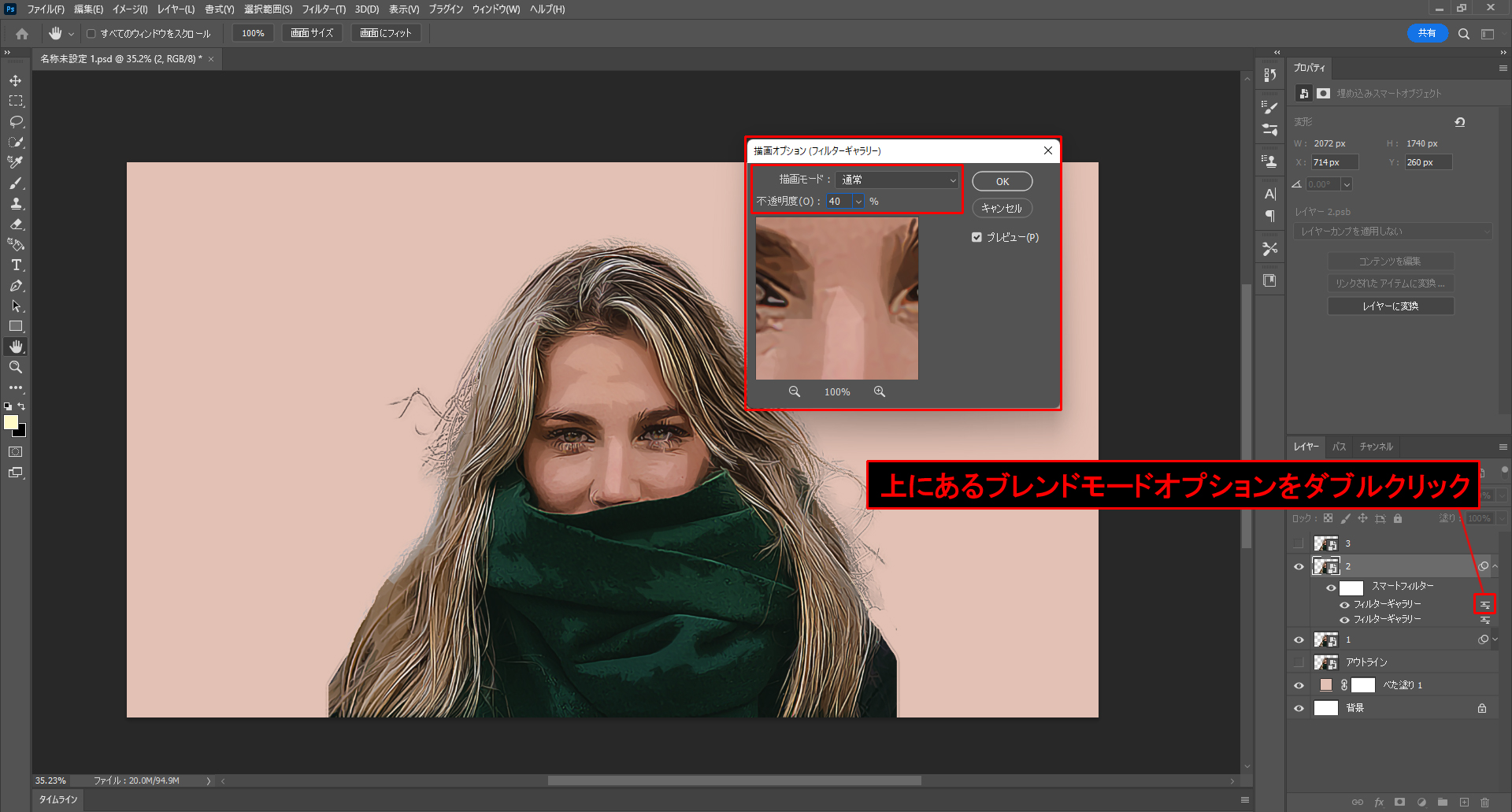
Task: Click zoom-in magnifier under dialog preview
Action: click(x=879, y=392)
